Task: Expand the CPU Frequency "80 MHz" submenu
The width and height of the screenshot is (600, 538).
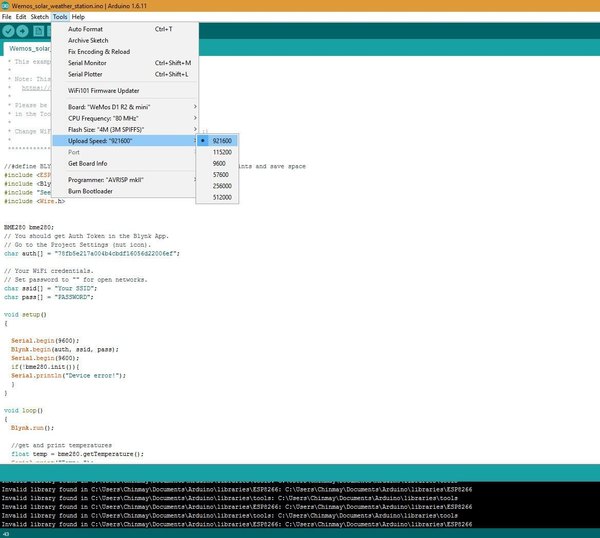Action: (125, 118)
